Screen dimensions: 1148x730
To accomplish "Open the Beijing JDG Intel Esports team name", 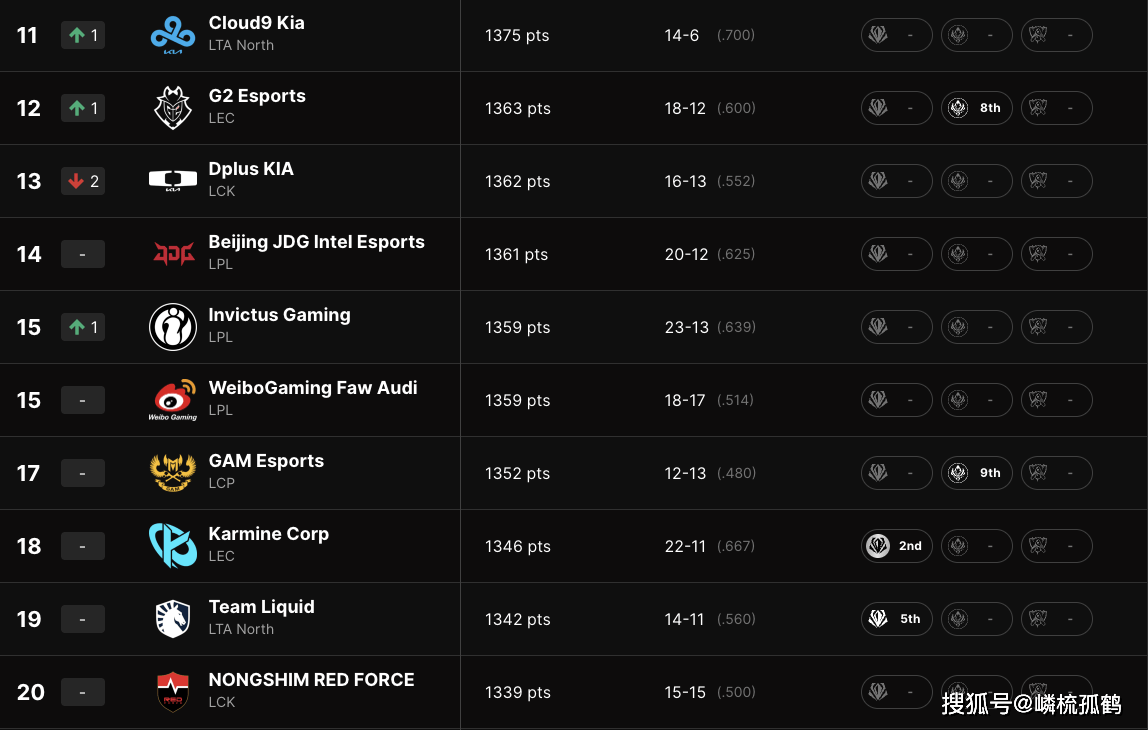I will tap(316, 242).
